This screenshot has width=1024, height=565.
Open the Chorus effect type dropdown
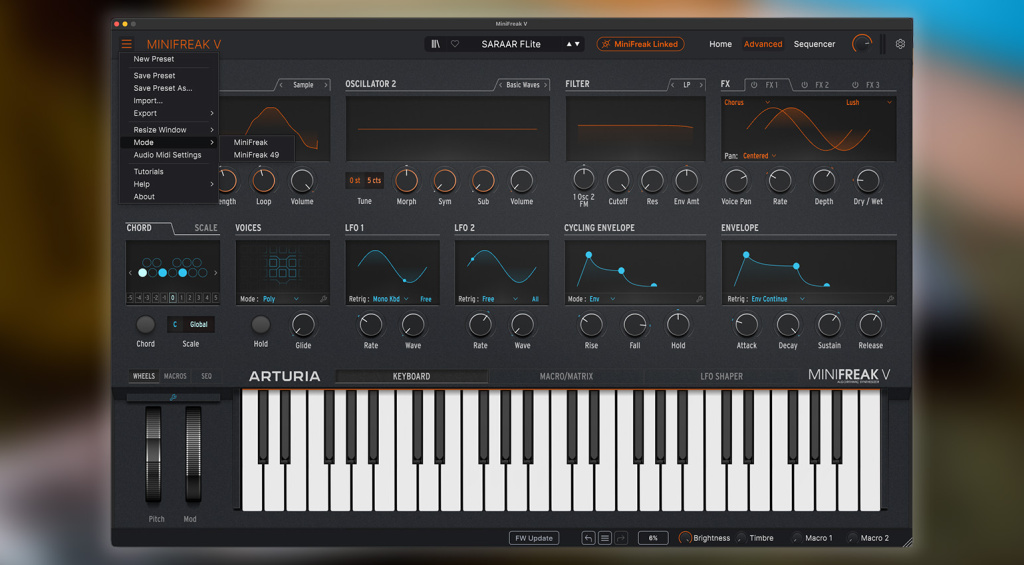pyautogui.click(x=747, y=103)
